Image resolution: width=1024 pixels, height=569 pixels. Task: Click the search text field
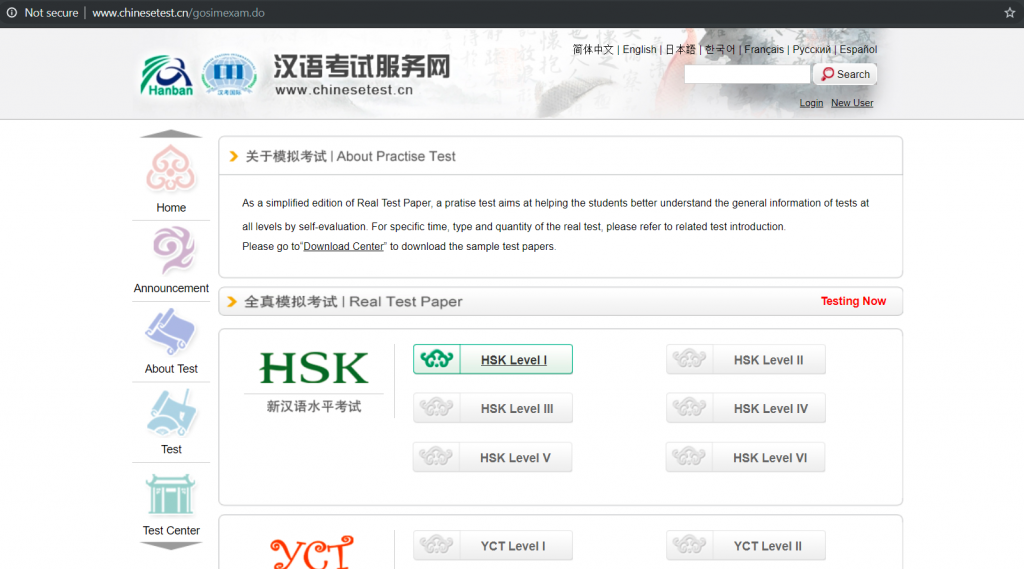pos(747,74)
